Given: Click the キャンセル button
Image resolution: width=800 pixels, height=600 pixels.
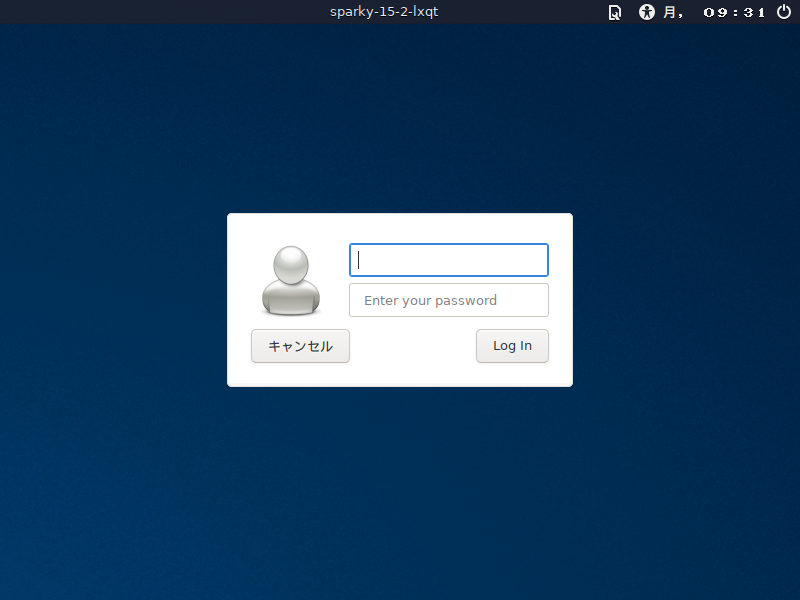Looking at the screenshot, I should click(x=300, y=346).
